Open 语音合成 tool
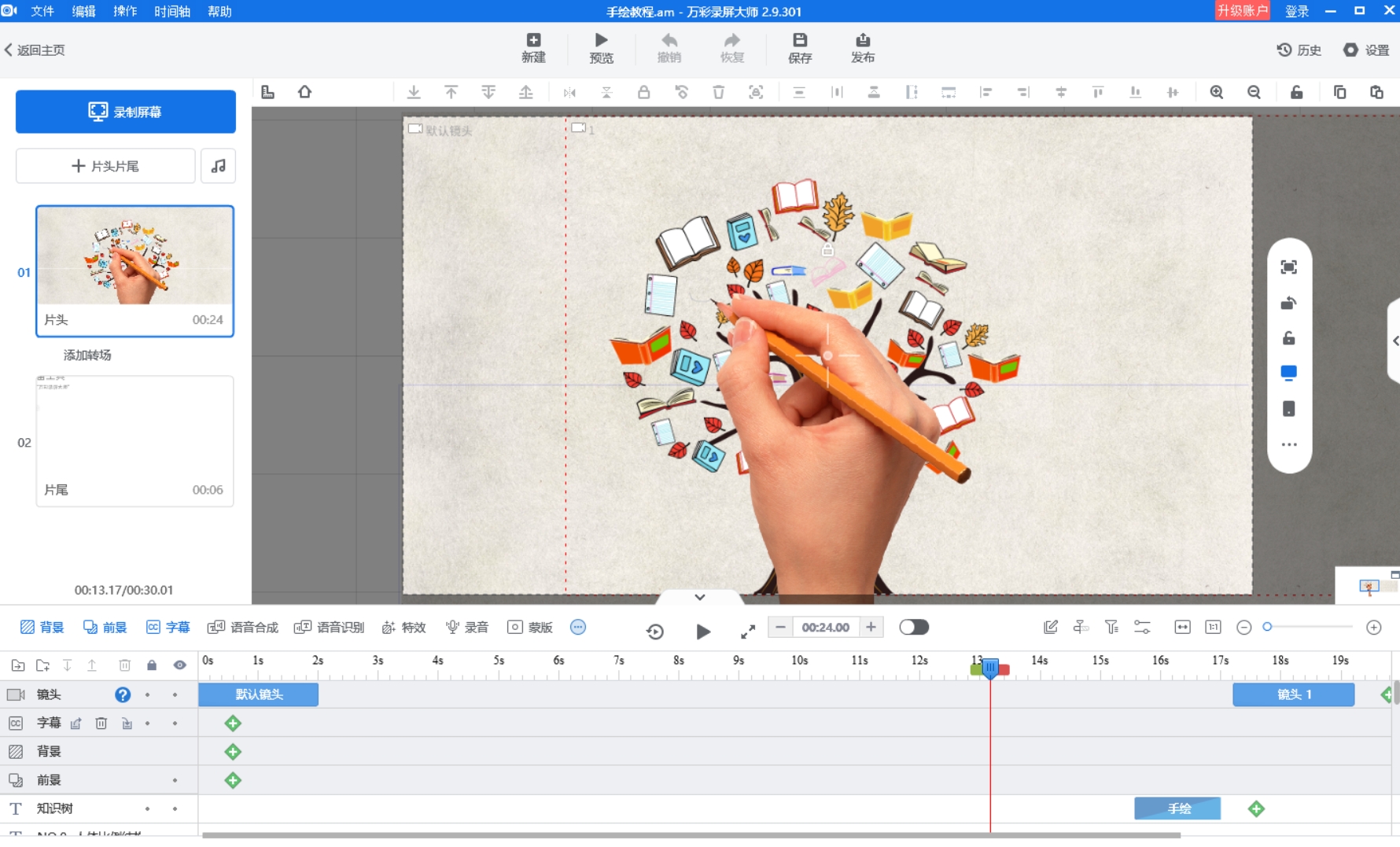This screenshot has height=847, width=1400. 242,627
